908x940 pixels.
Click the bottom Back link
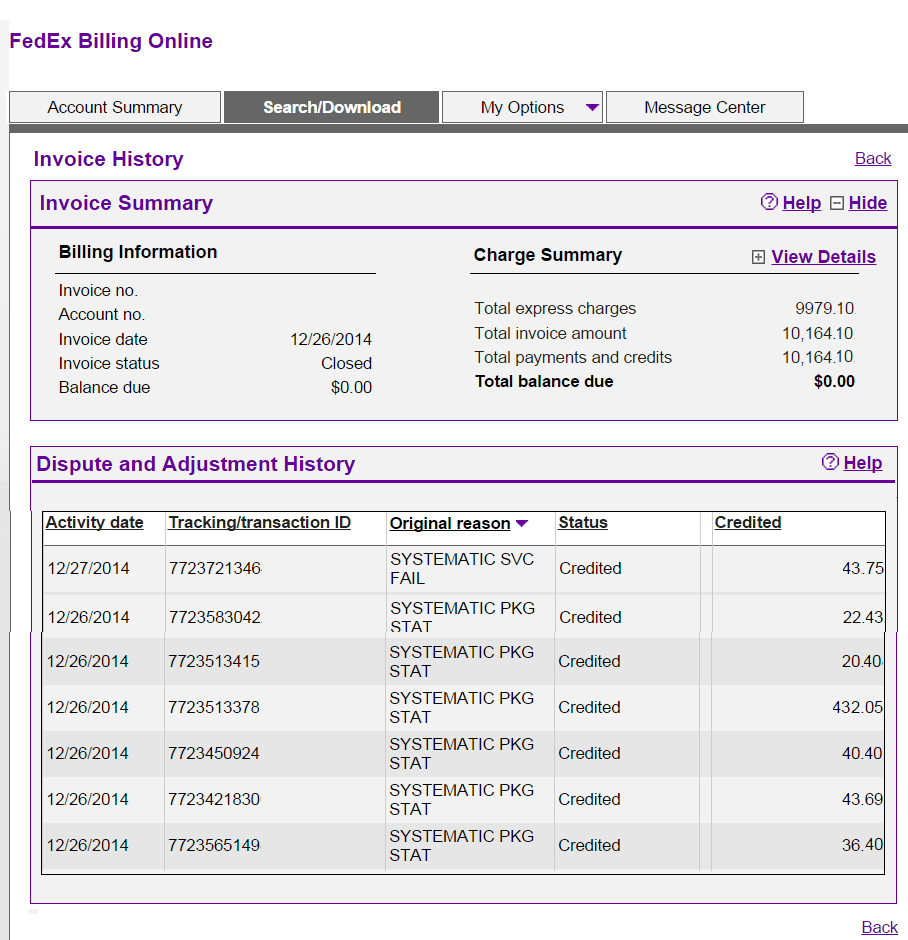coord(879,927)
